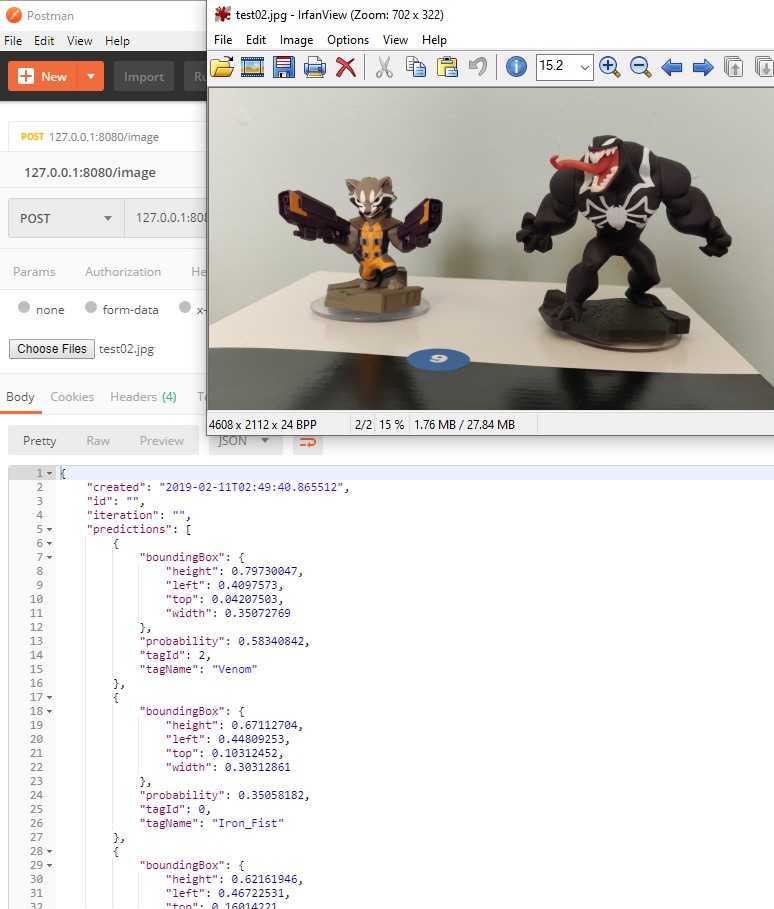Click the request URL input field

166,218
